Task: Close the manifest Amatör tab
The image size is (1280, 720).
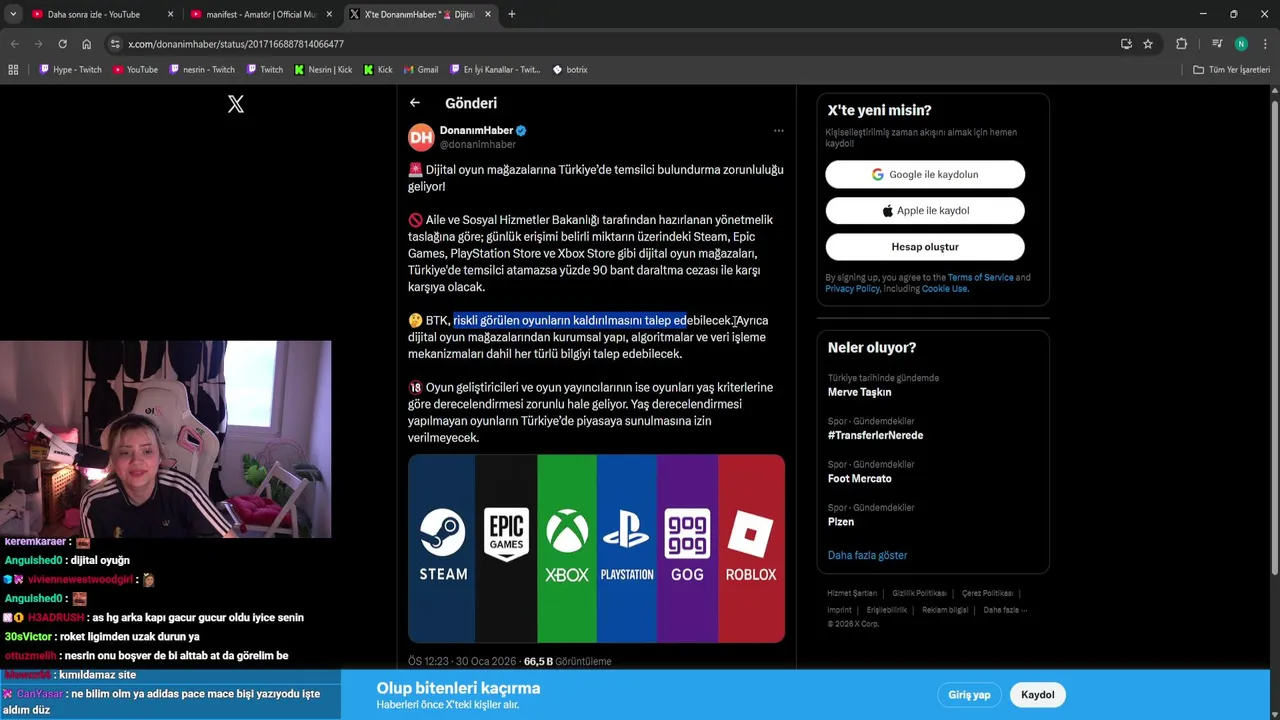Action: point(329,14)
